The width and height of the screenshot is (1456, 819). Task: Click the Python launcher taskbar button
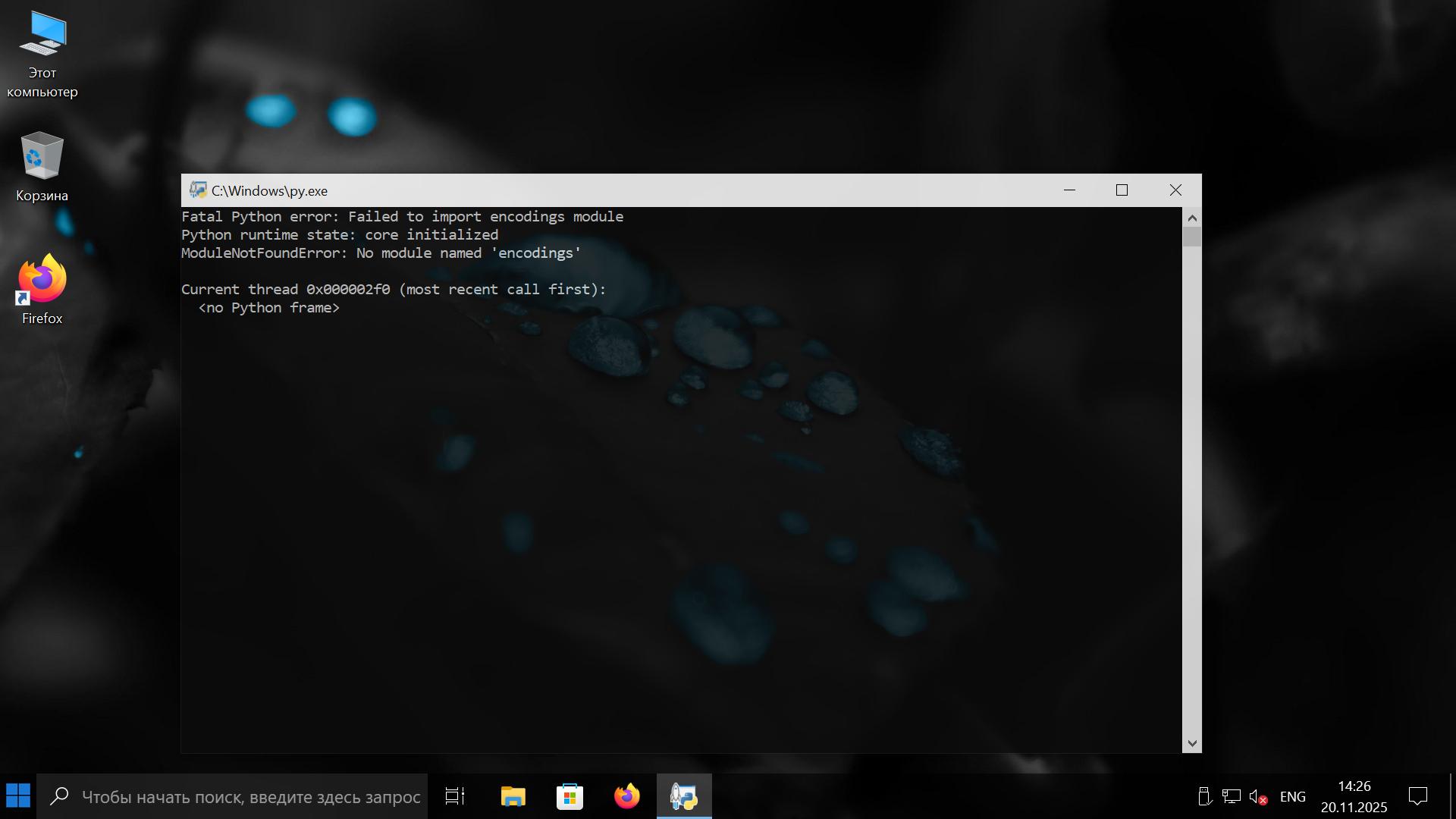683,796
